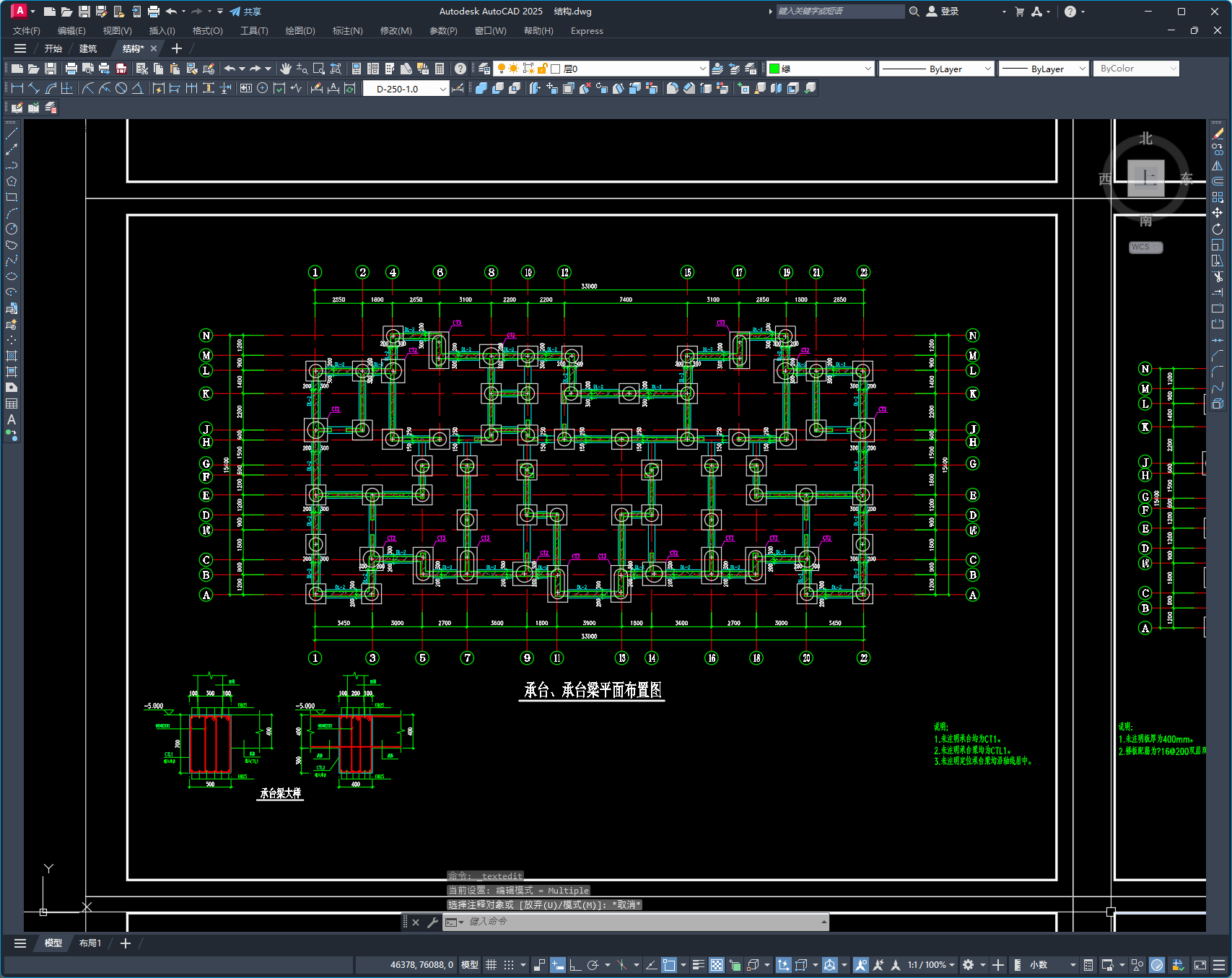Click the ViewCube 上 top face

[1146, 178]
